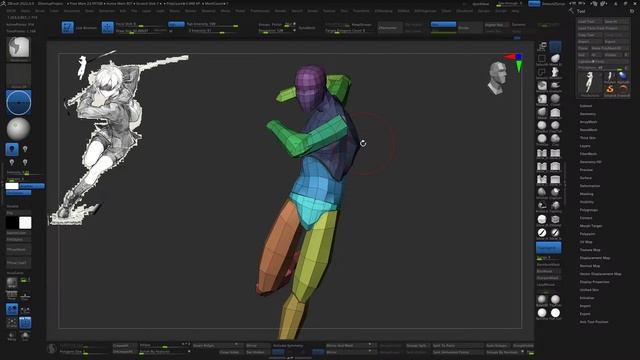This screenshot has width=640, height=360.
Task: Select the circle-with-slash slice brush on right
Action: [555, 233]
